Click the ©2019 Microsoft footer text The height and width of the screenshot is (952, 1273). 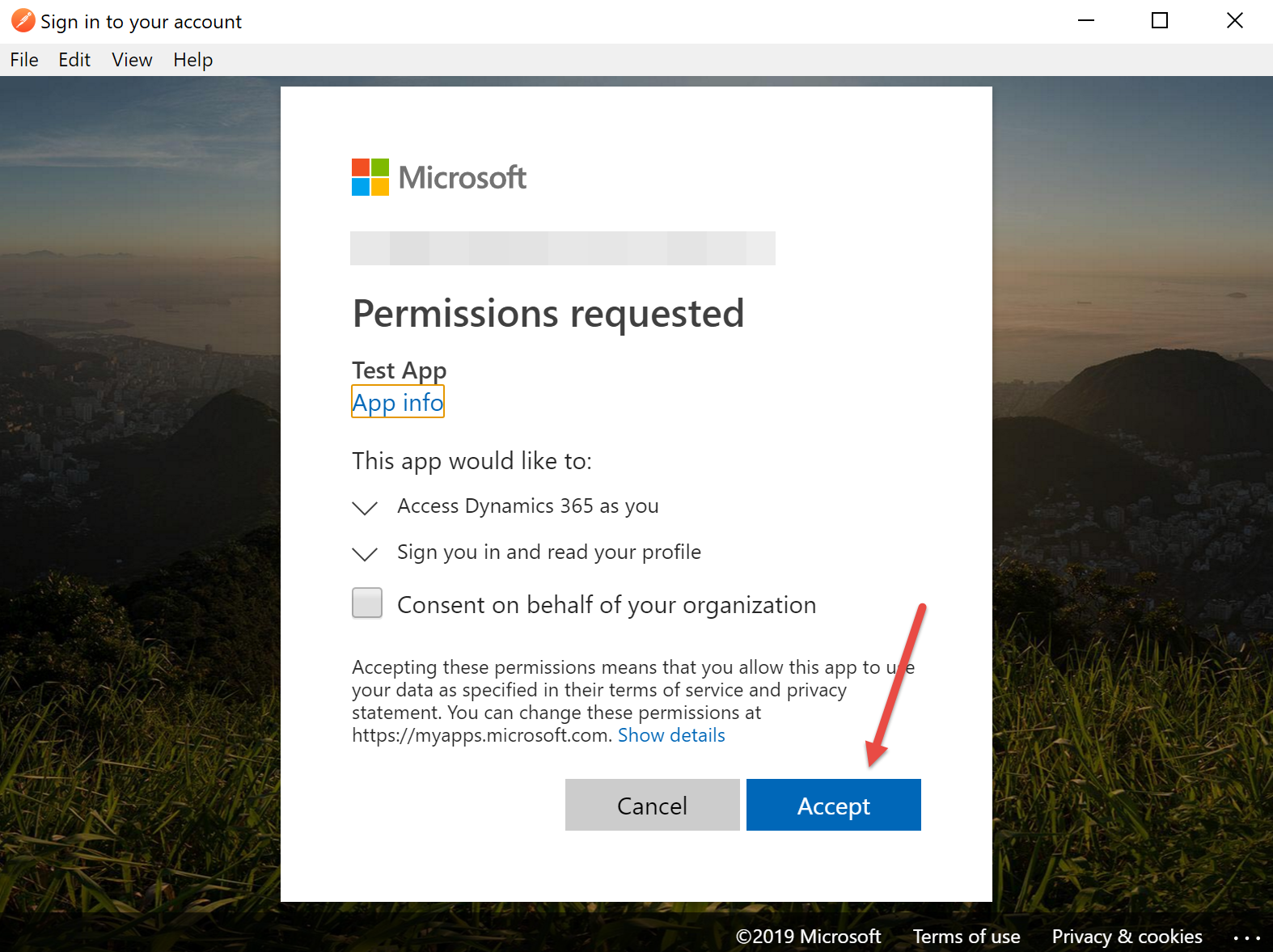808,937
